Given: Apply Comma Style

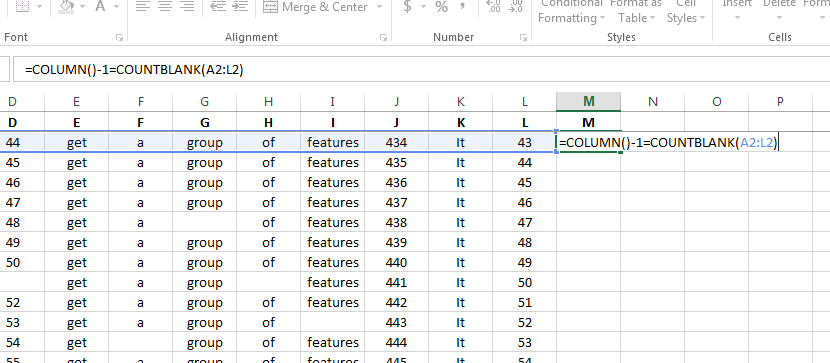Looking at the screenshot, I should tap(463, 7).
